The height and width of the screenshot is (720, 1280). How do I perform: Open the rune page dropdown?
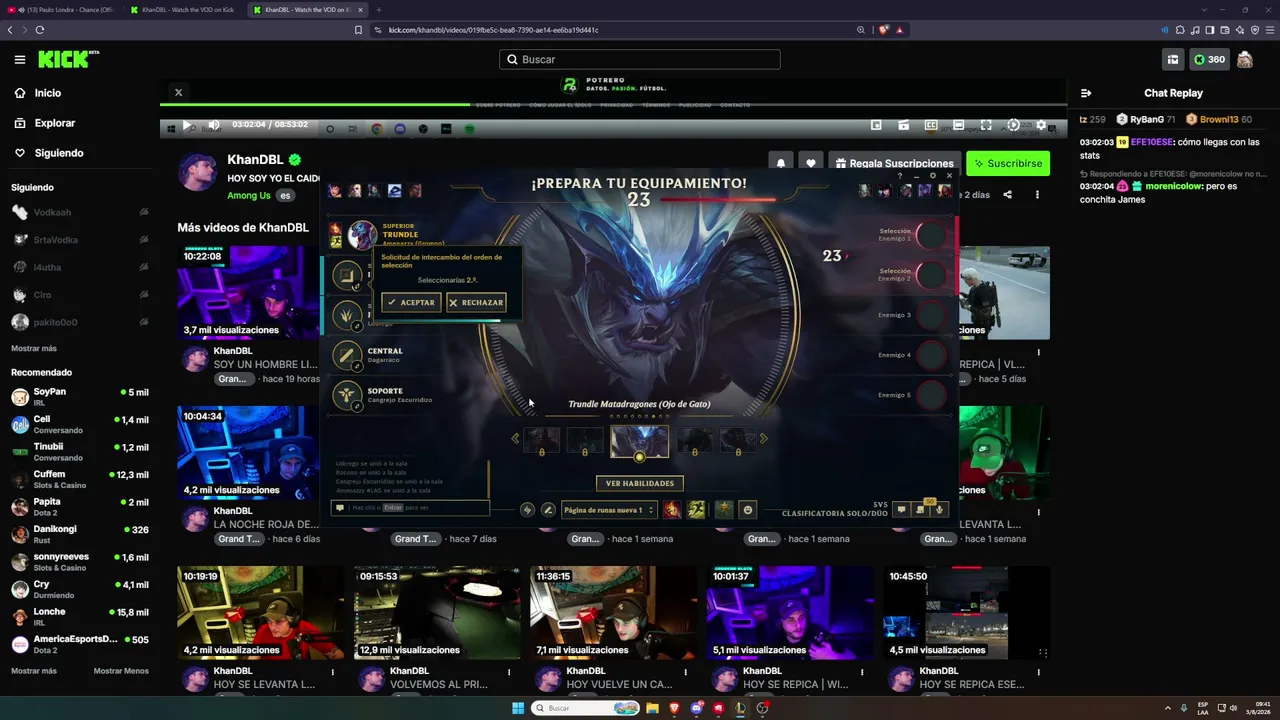coord(608,510)
